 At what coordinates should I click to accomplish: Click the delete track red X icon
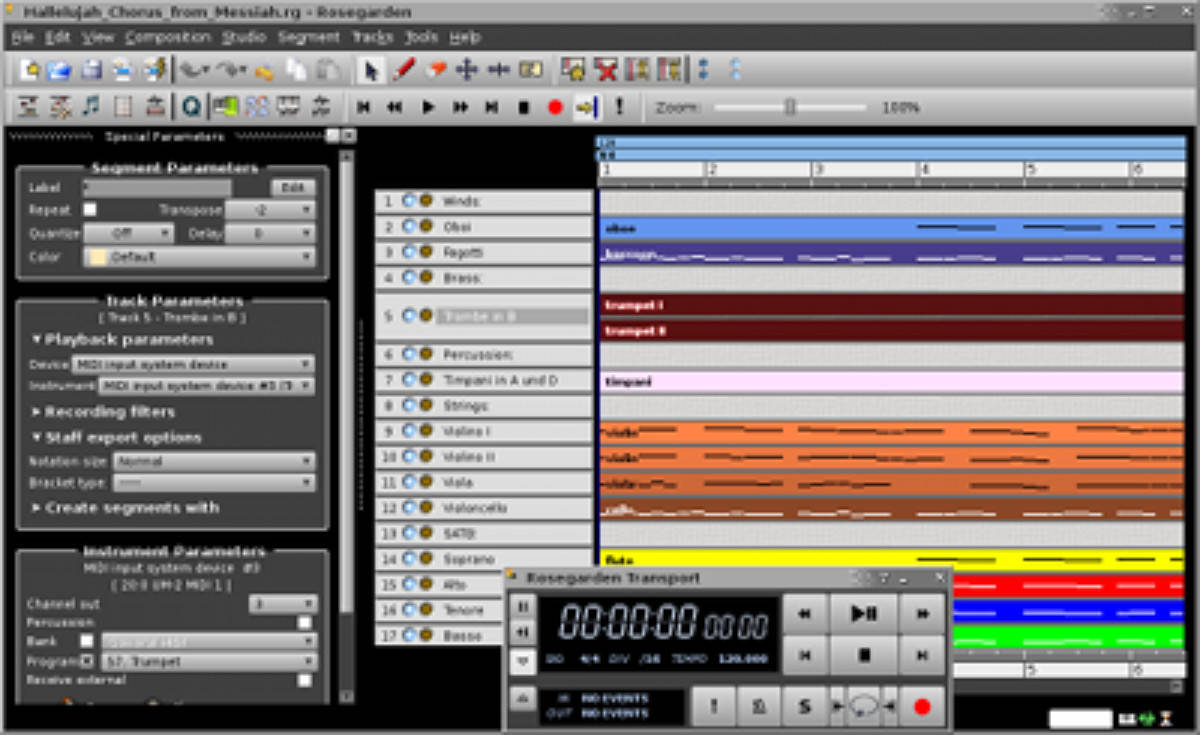tap(605, 70)
